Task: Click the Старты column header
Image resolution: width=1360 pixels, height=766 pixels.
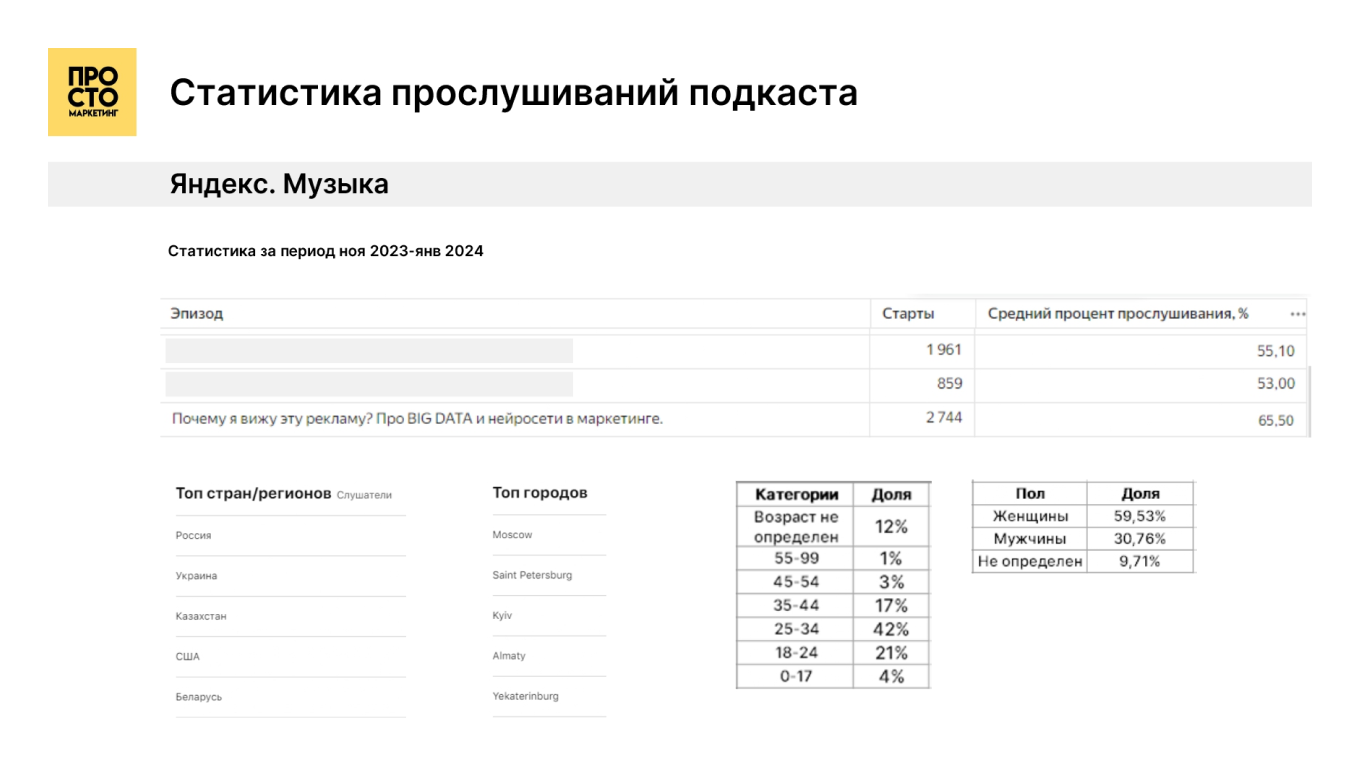Action: coord(908,314)
